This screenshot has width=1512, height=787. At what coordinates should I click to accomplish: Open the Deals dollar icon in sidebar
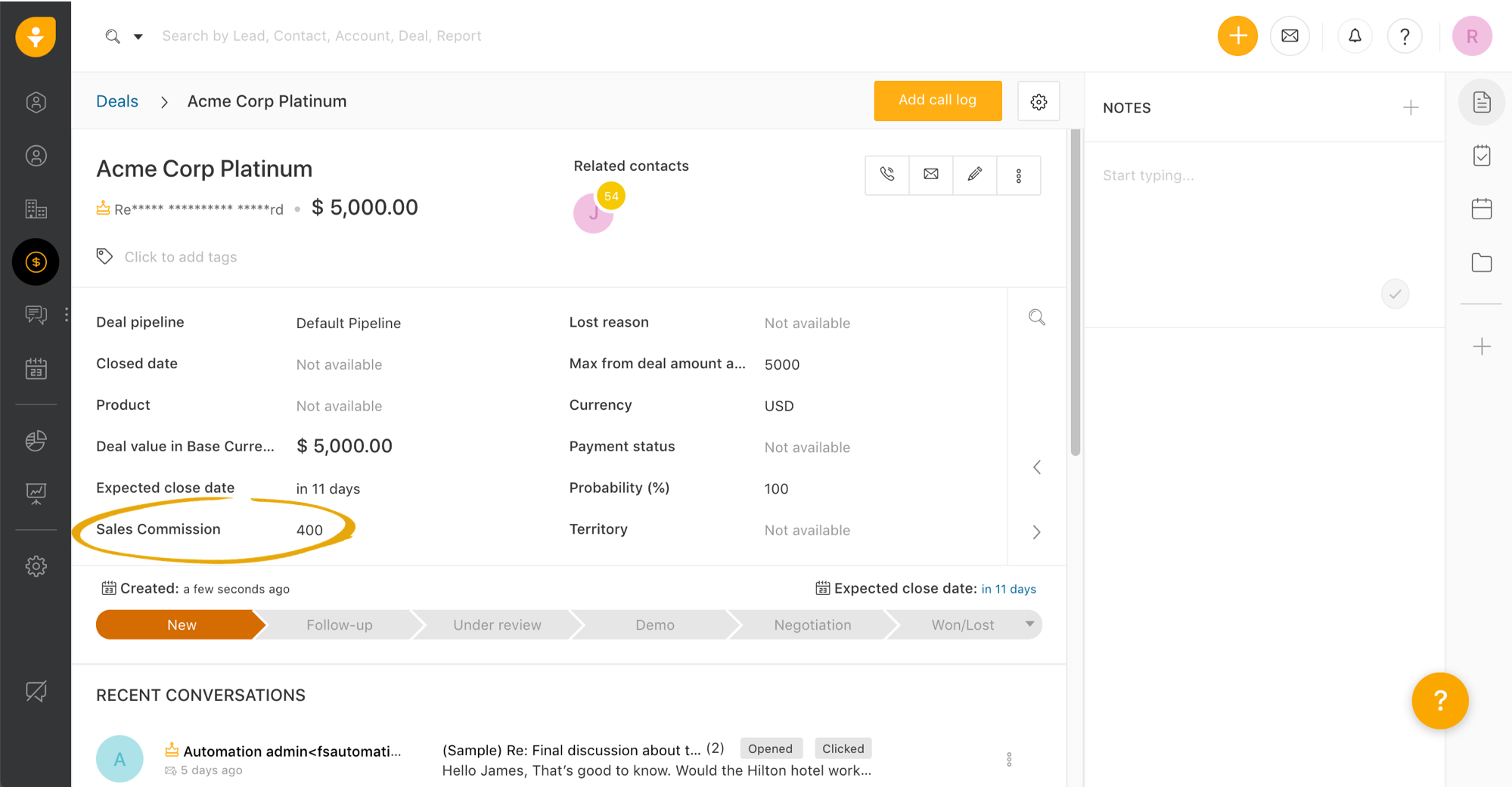[x=36, y=262]
